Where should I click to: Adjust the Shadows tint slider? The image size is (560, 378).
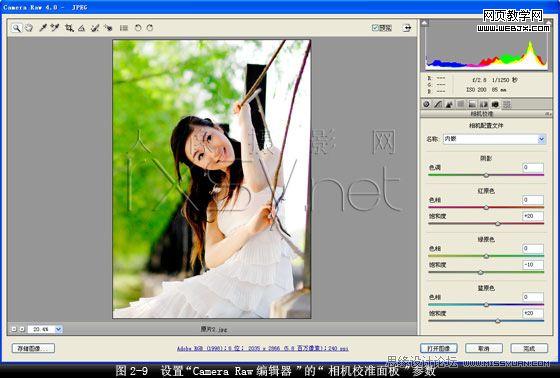pos(486,175)
